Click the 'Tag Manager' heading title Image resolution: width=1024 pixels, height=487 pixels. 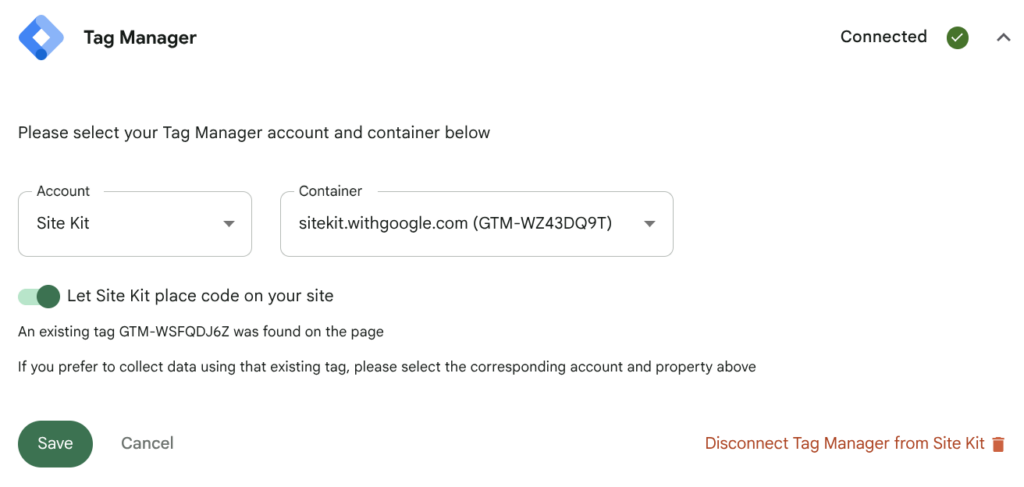pos(140,38)
